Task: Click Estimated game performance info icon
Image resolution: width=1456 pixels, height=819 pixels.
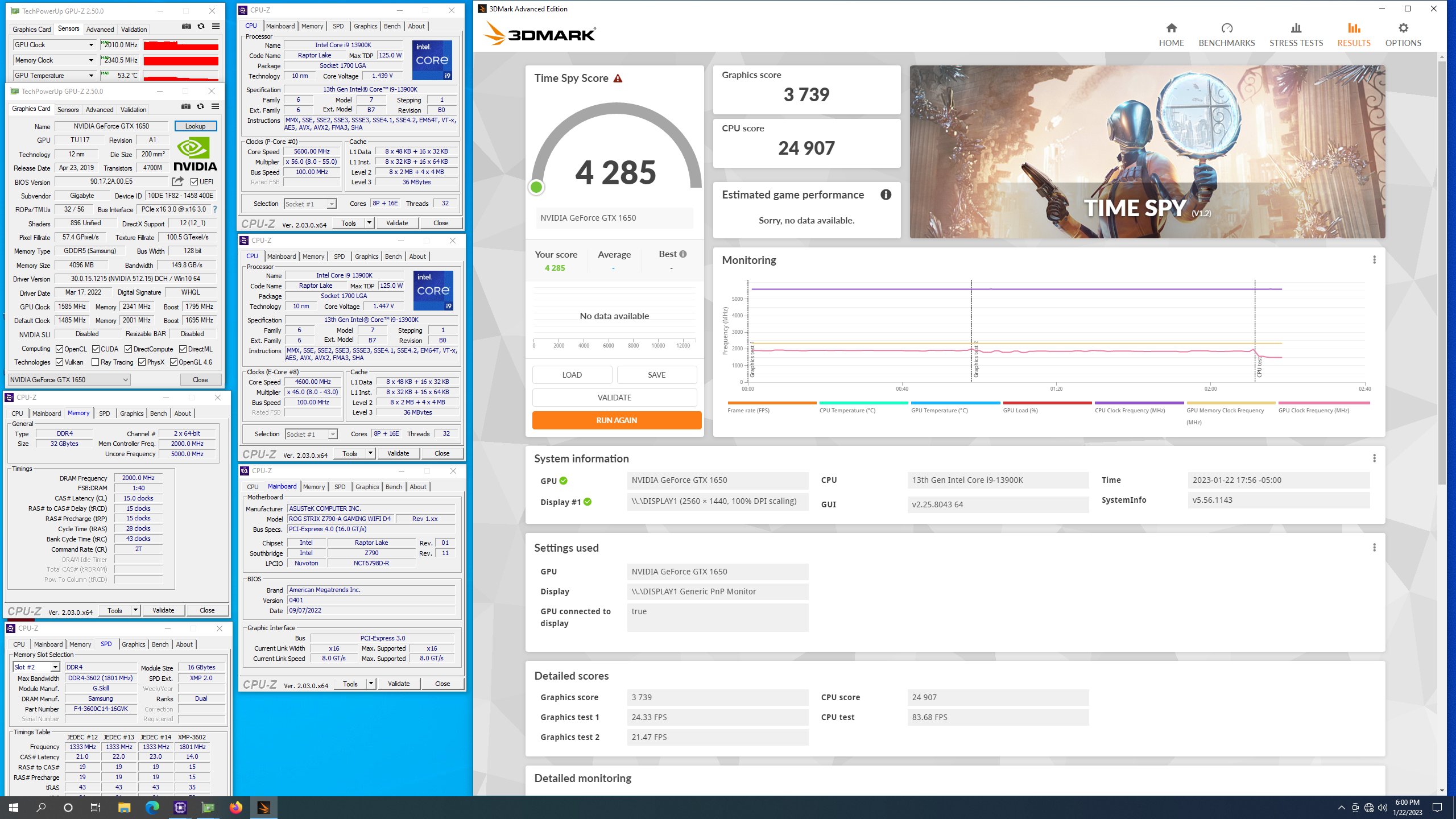Action: pos(886,195)
